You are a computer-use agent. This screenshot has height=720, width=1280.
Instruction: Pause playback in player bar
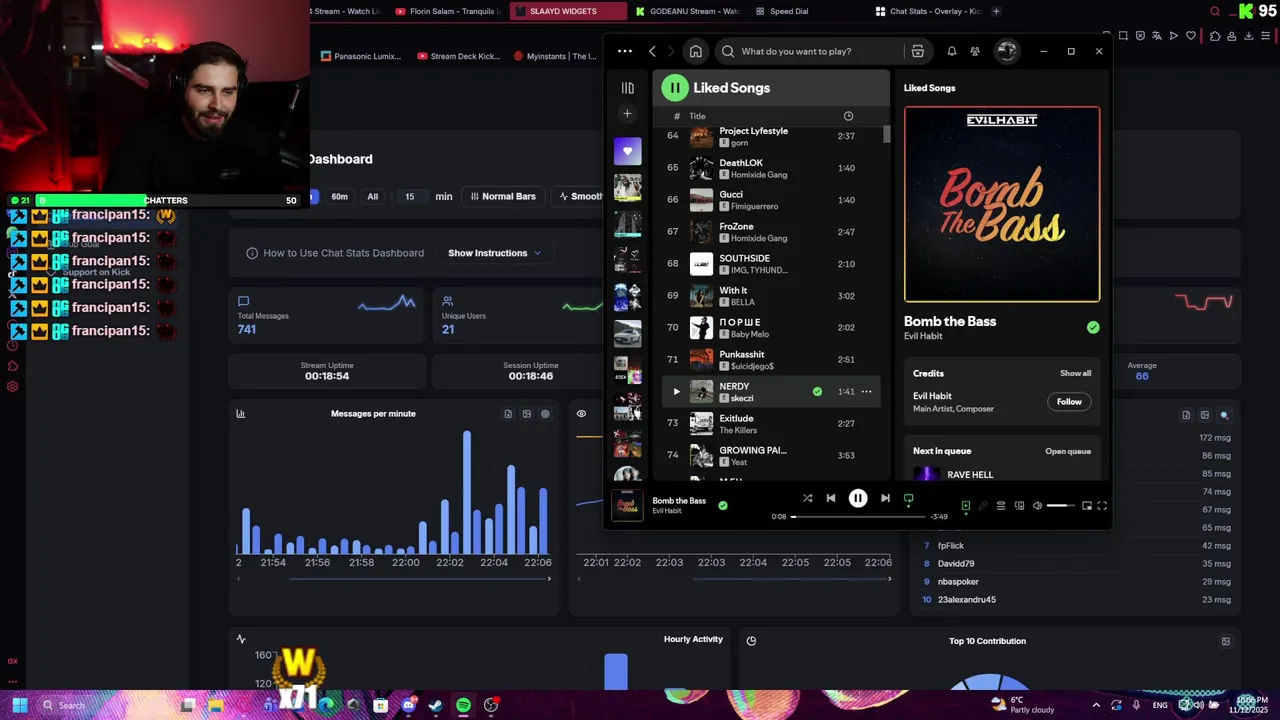(x=858, y=498)
